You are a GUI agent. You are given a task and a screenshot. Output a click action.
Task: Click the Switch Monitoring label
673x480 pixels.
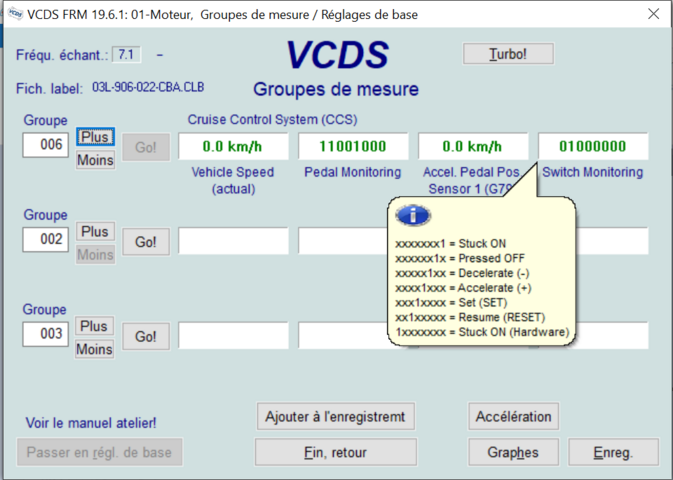click(593, 172)
